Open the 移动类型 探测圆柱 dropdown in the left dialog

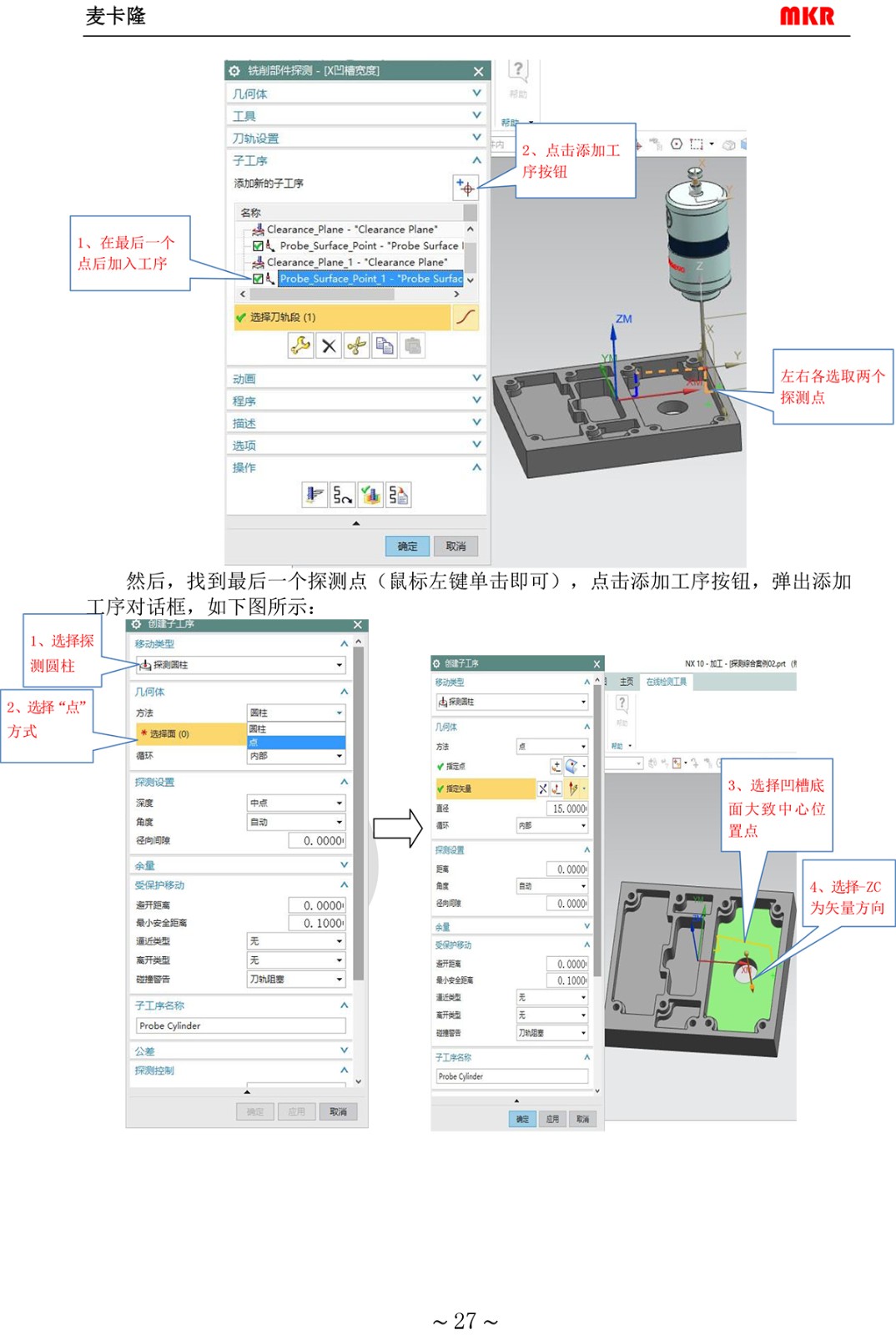(240, 665)
